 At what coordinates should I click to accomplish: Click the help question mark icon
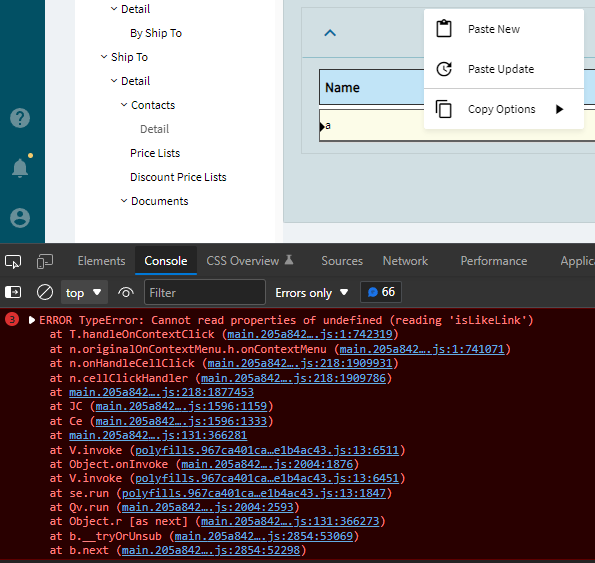tap(20, 118)
